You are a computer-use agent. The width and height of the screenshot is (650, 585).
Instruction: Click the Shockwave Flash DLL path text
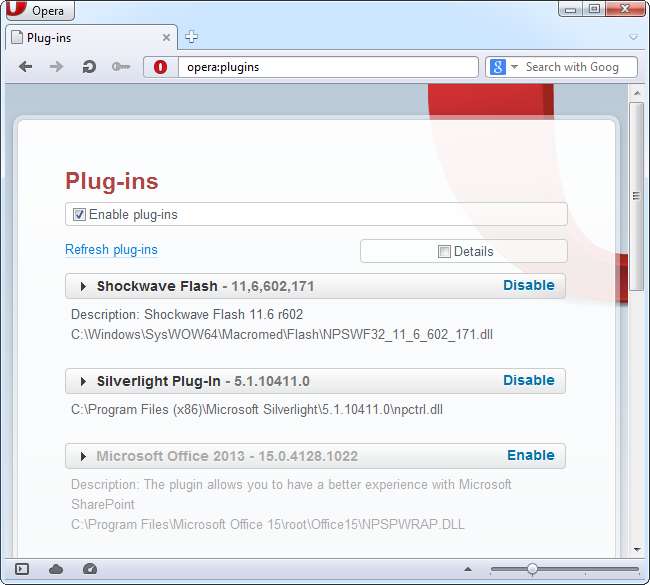tap(282, 335)
